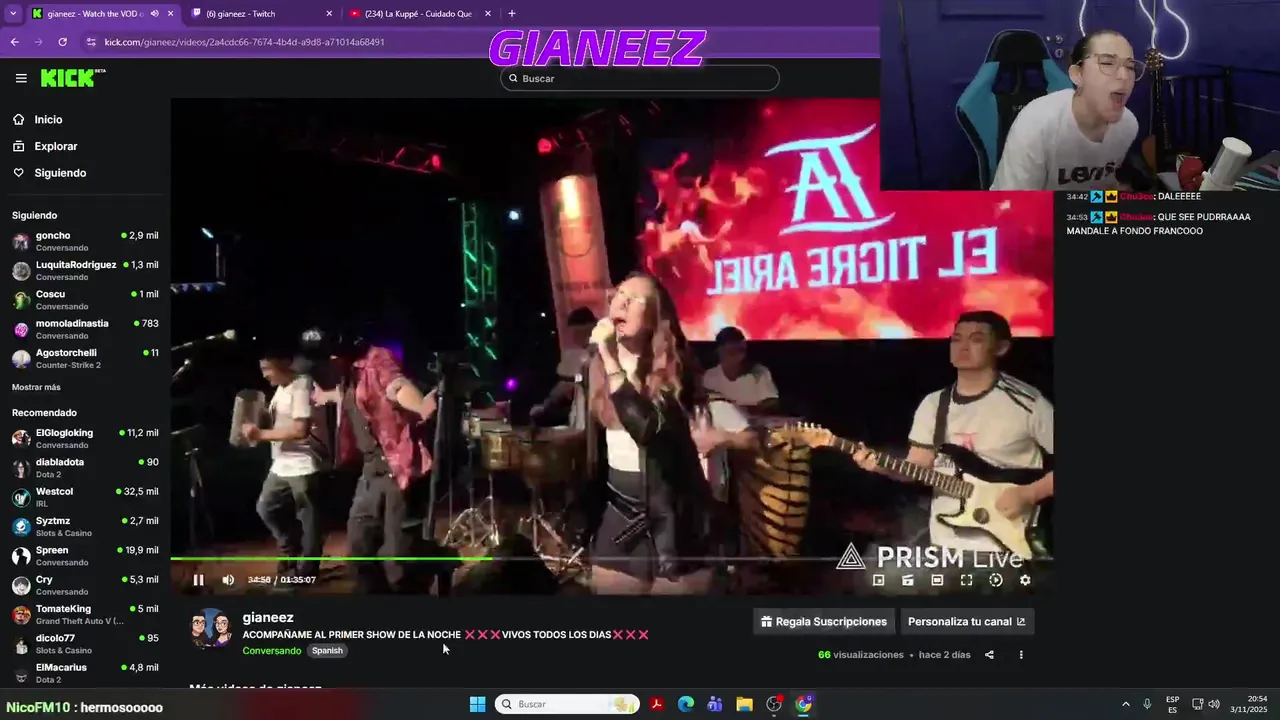
Task: Reload the current page
Action: pyautogui.click(x=62, y=42)
